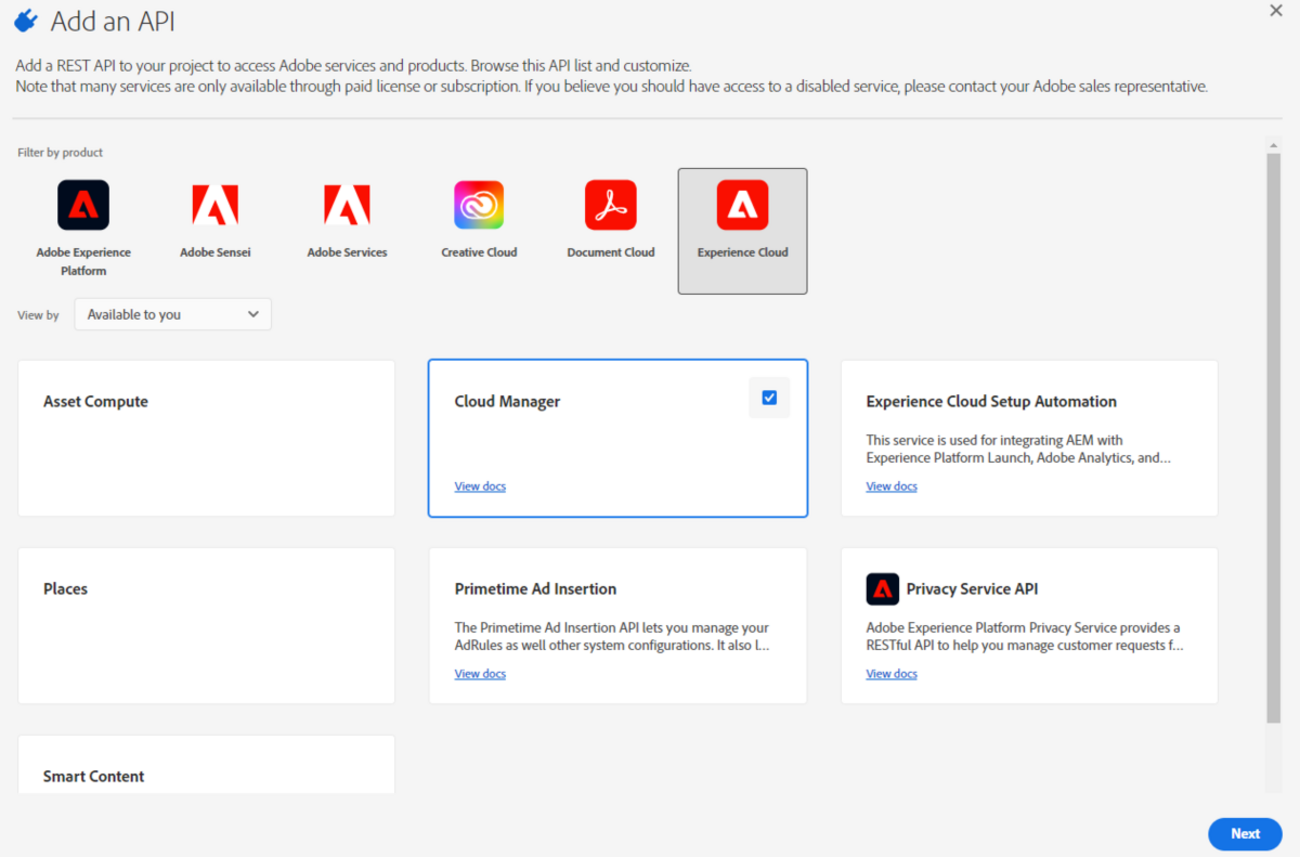
Task: Select the Document Cloud filter icon
Action: pyautogui.click(x=611, y=205)
